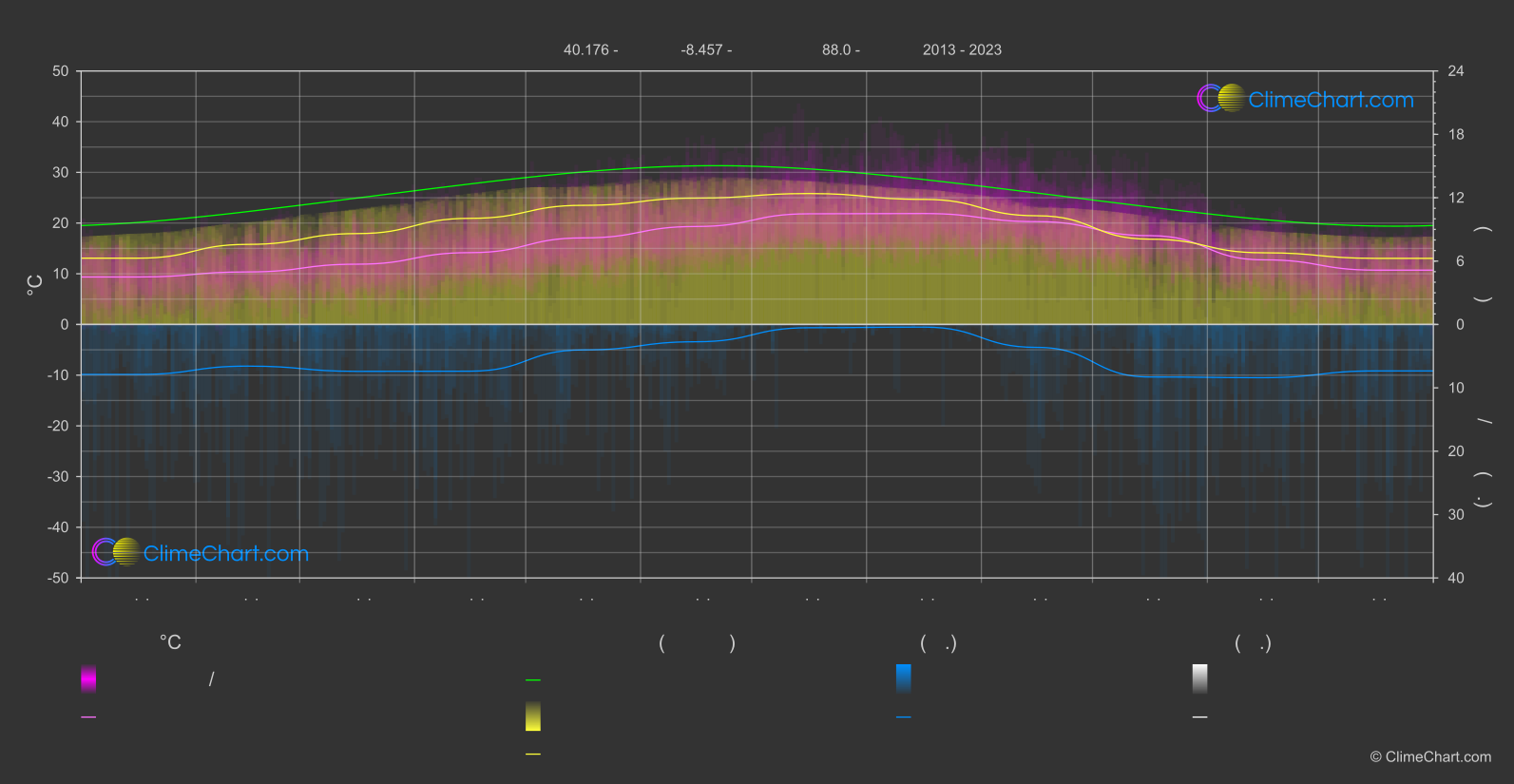The image size is (1514, 784).
Task: Toggle the magenta gradient temperature range legend swatch
Action: (88, 679)
